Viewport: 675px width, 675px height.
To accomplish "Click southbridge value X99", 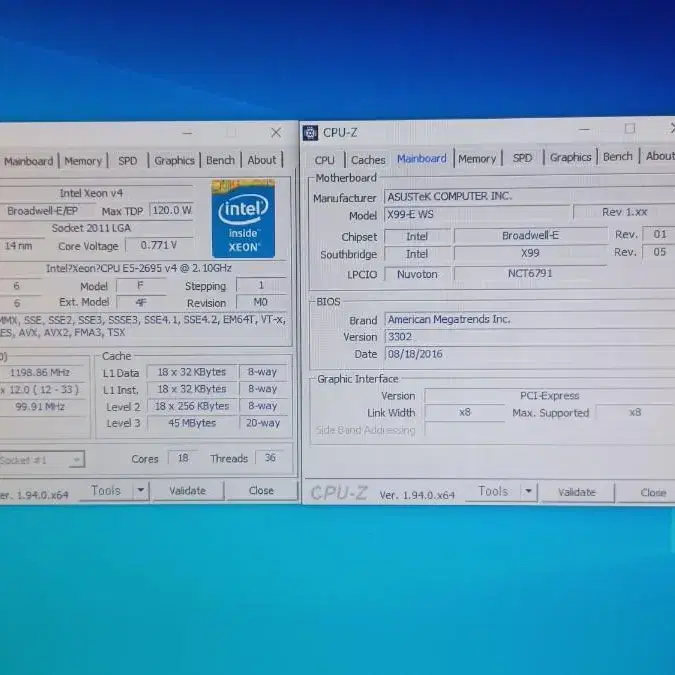I will click(x=530, y=253).
